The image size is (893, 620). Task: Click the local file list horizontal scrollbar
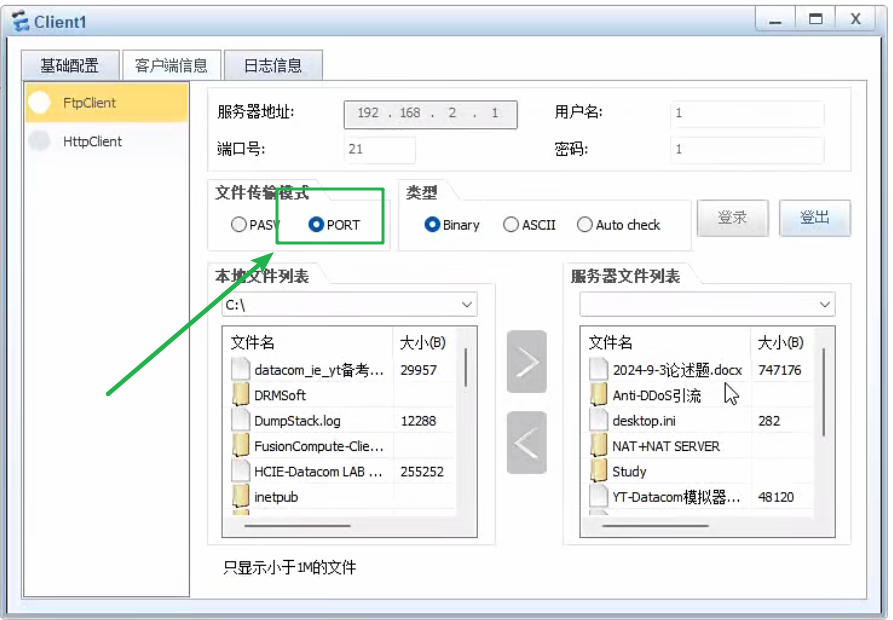click(x=297, y=525)
